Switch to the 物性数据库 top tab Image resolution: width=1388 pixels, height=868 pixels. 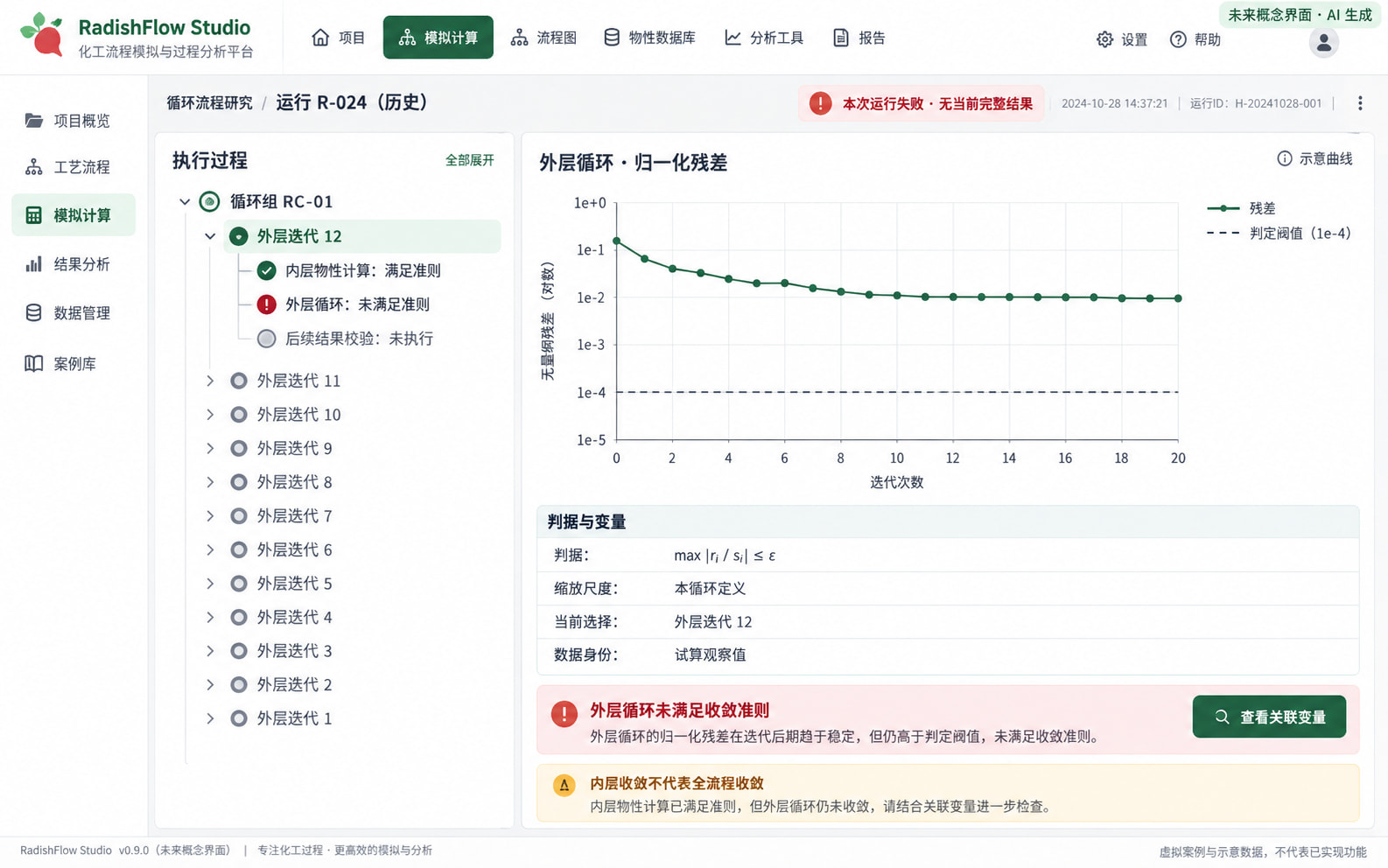pyautogui.click(x=648, y=38)
